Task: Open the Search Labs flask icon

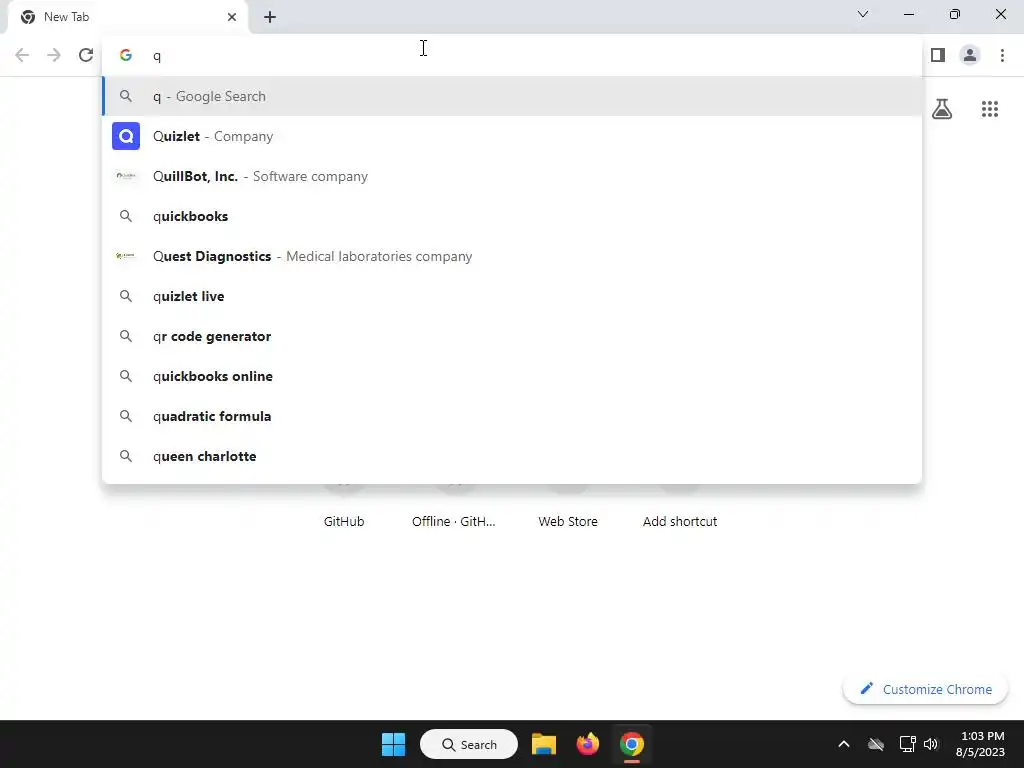Action: pyautogui.click(x=942, y=109)
